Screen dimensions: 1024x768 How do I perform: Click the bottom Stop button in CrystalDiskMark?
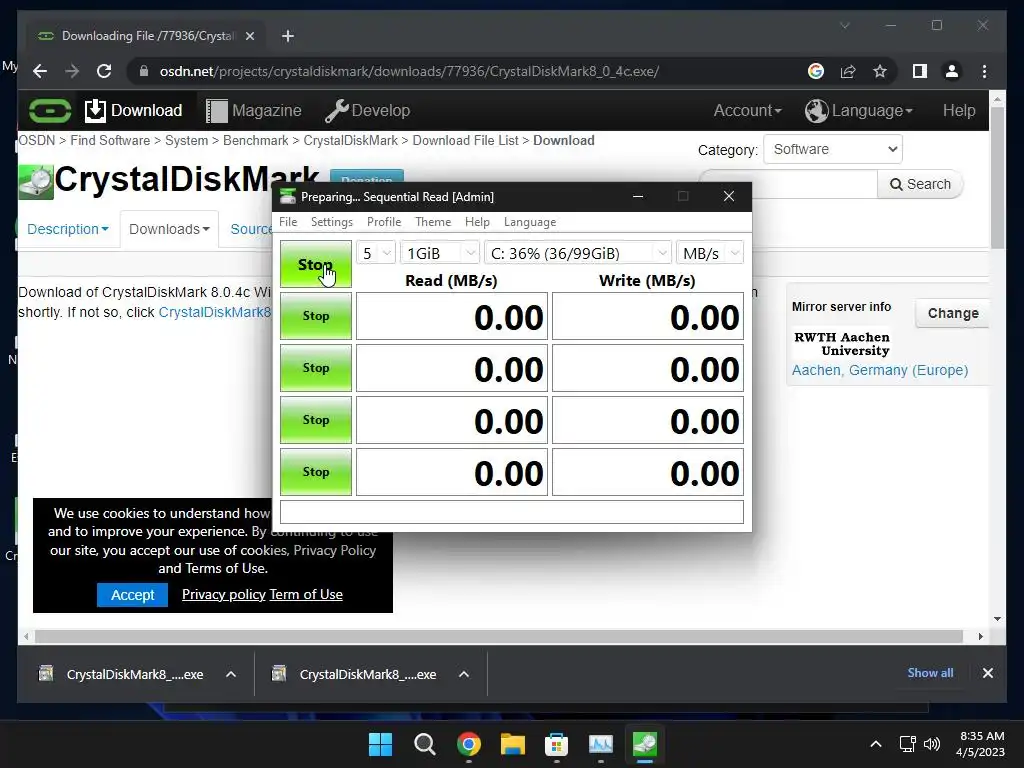[315, 472]
